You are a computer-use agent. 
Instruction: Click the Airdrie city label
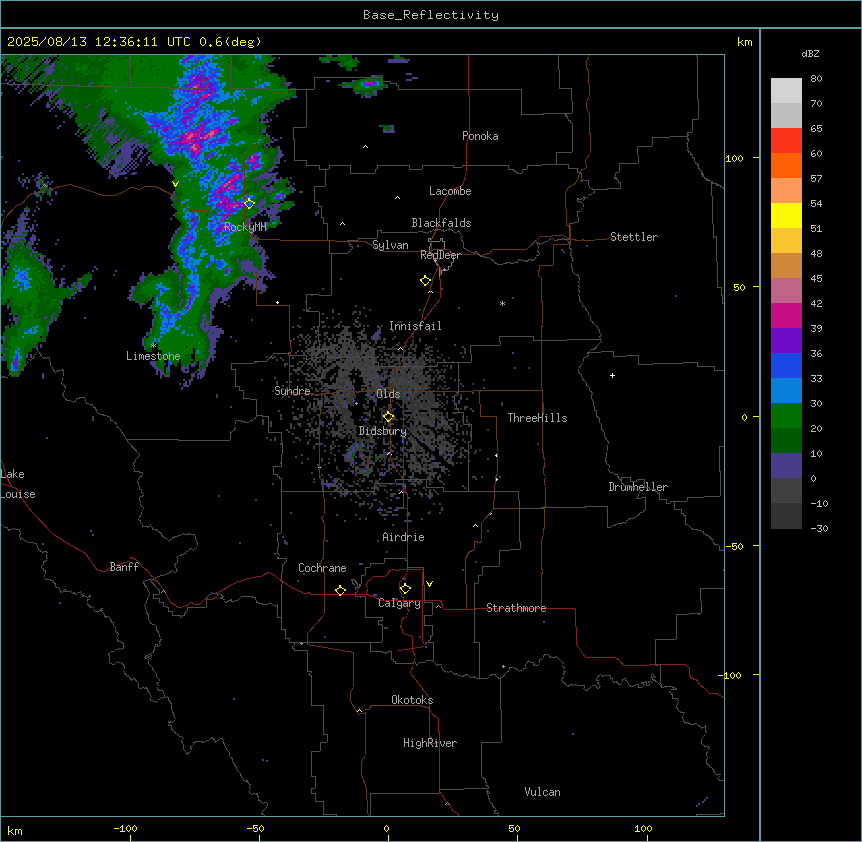[404, 537]
